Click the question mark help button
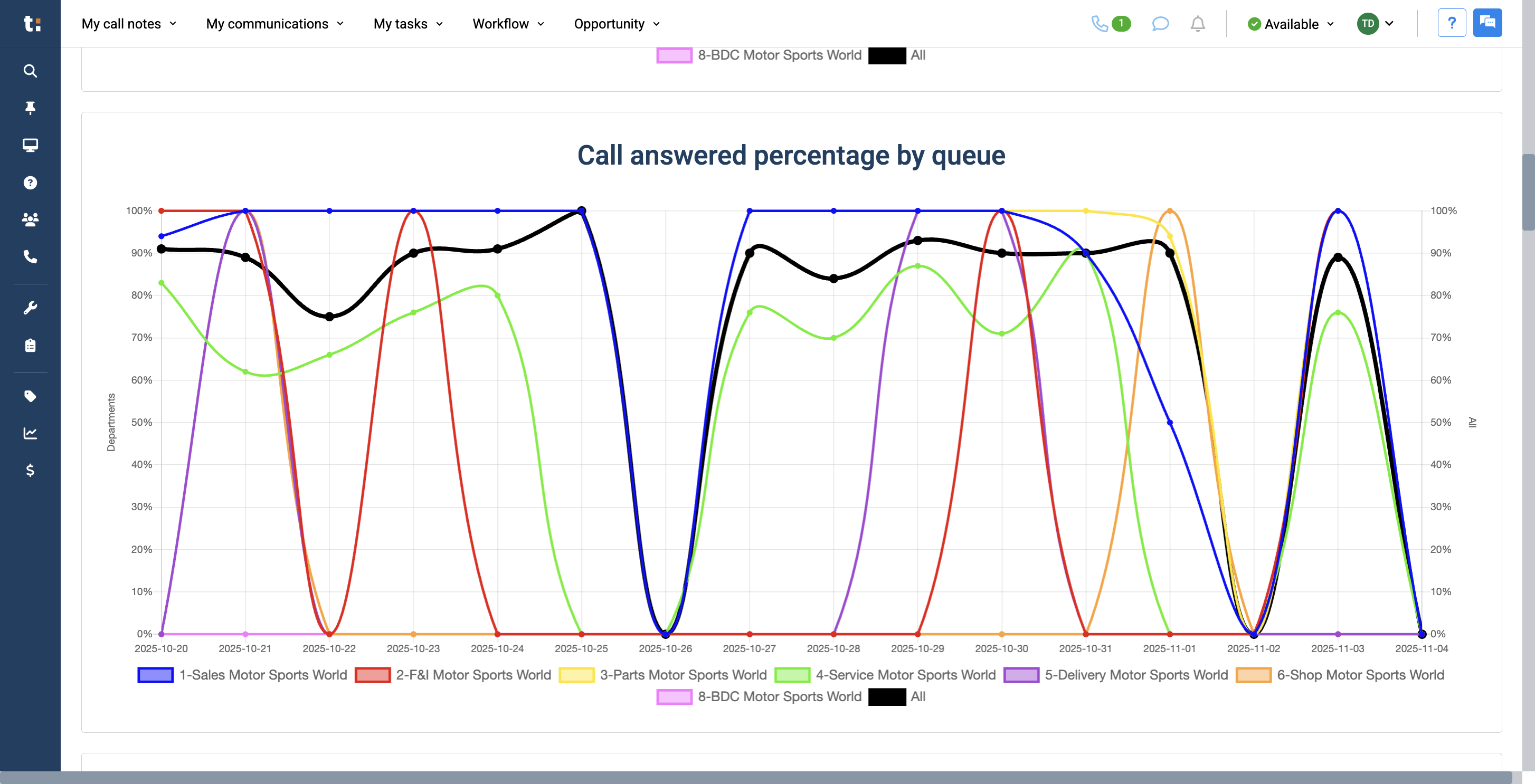This screenshot has height=784, width=1535. [1452, 23]
